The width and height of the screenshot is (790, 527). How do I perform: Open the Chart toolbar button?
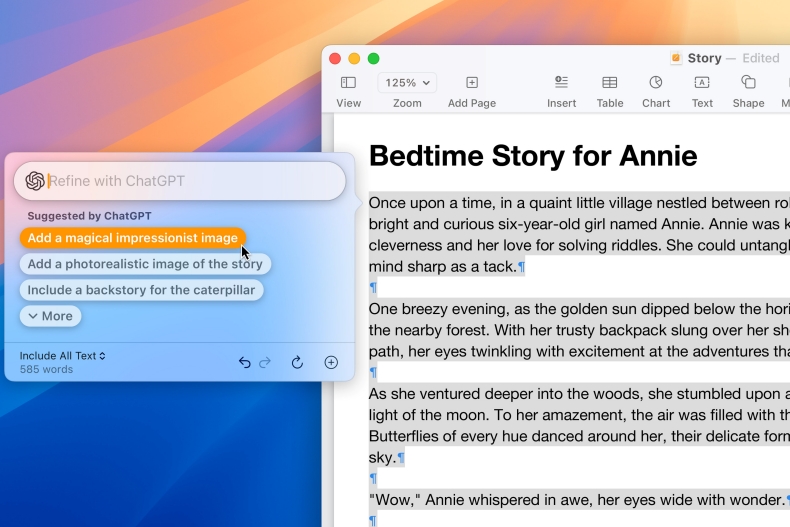point(655,83)
